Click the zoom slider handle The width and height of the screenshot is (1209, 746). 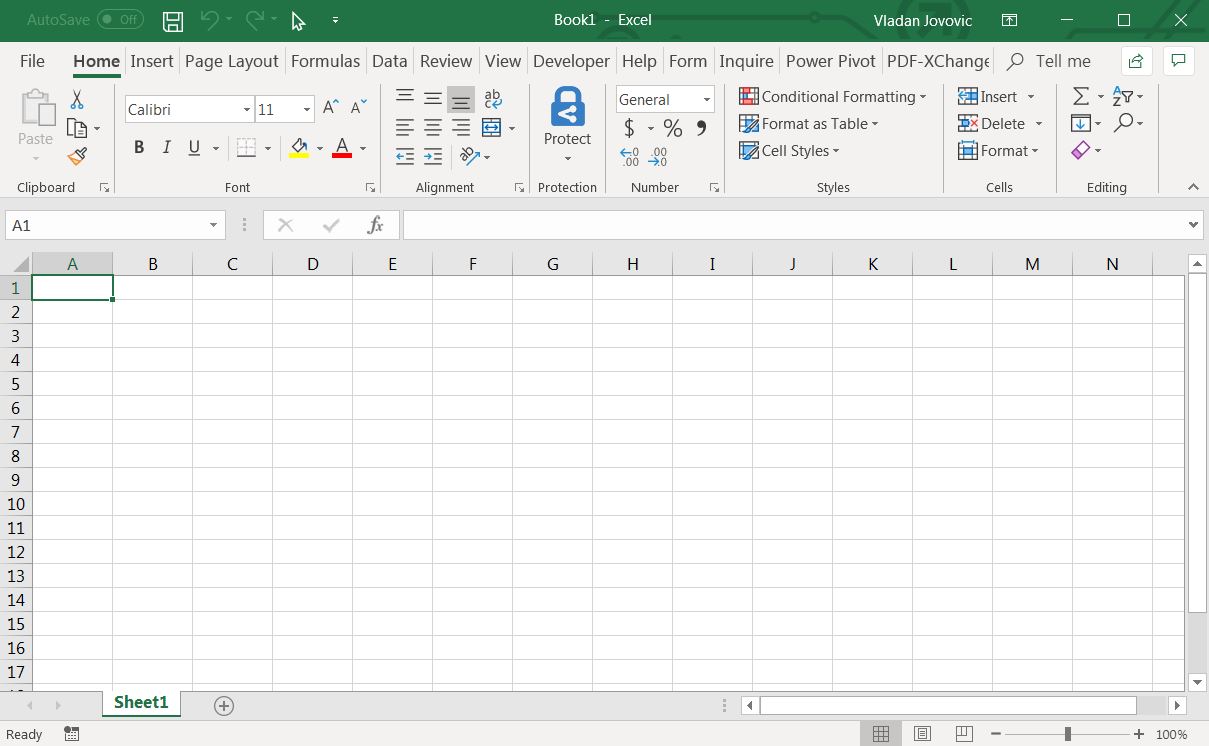tap(1068, 734)
